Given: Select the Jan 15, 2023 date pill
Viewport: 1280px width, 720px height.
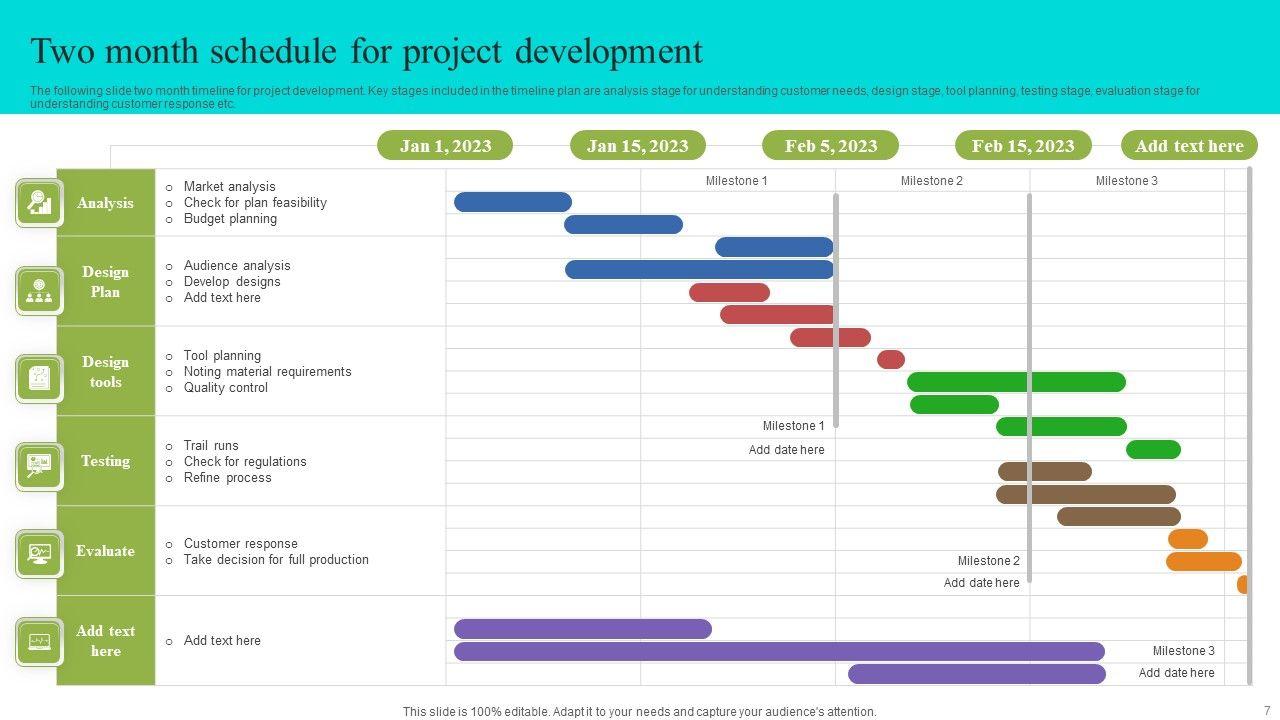Looking at the screenshot, I should (x=638, y=146).
